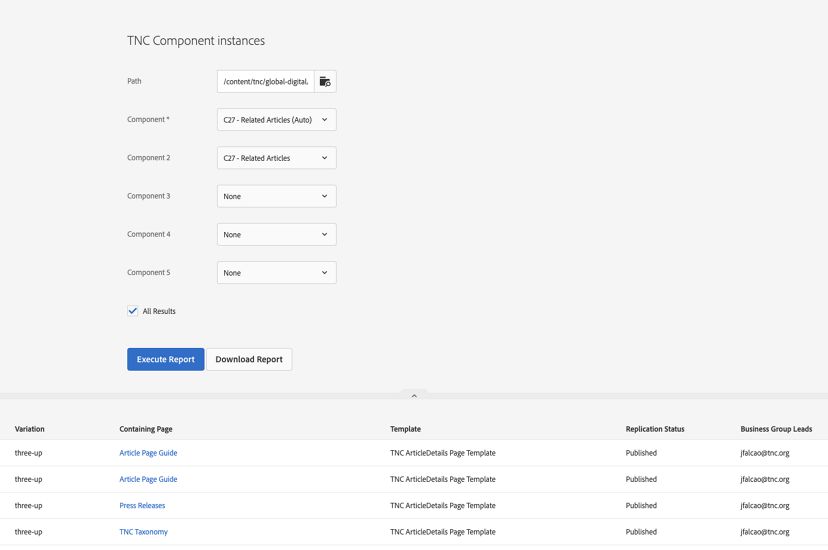Image resolution: width=828 pixels, height=550 pixels.
Task: Open the Component 3 dropdown
Action: coord(276,196)
